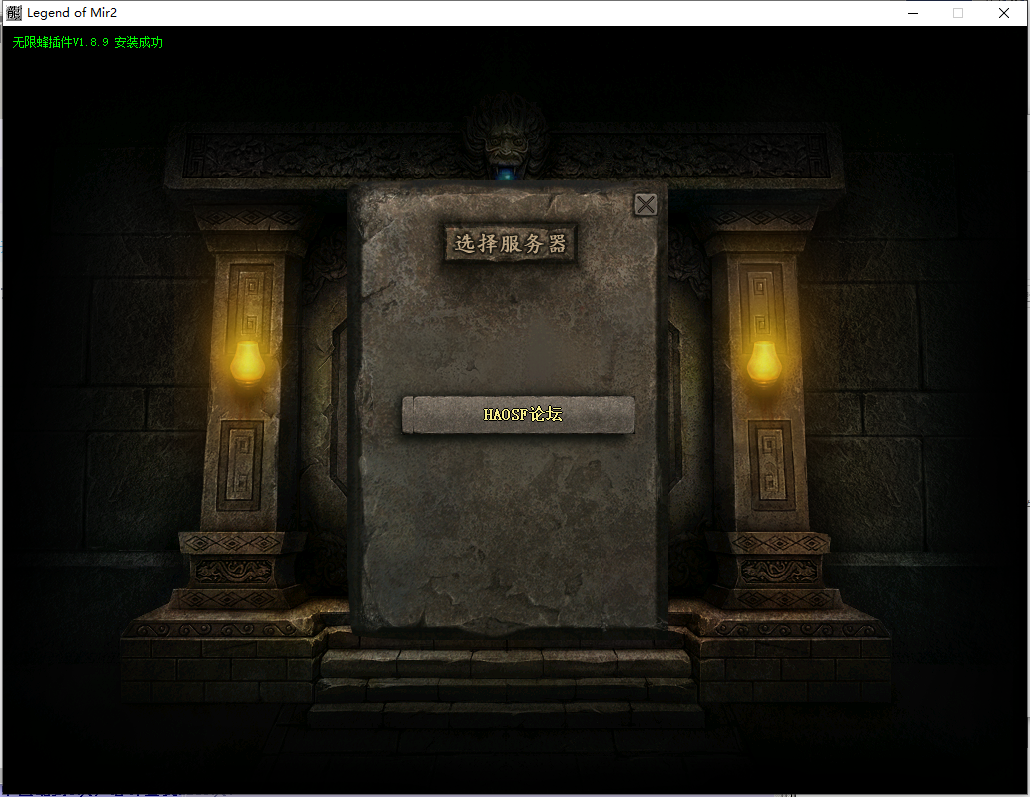1030x797 pixels.
Task: Click the glowing lantern on right pillar
Action: 764,361
